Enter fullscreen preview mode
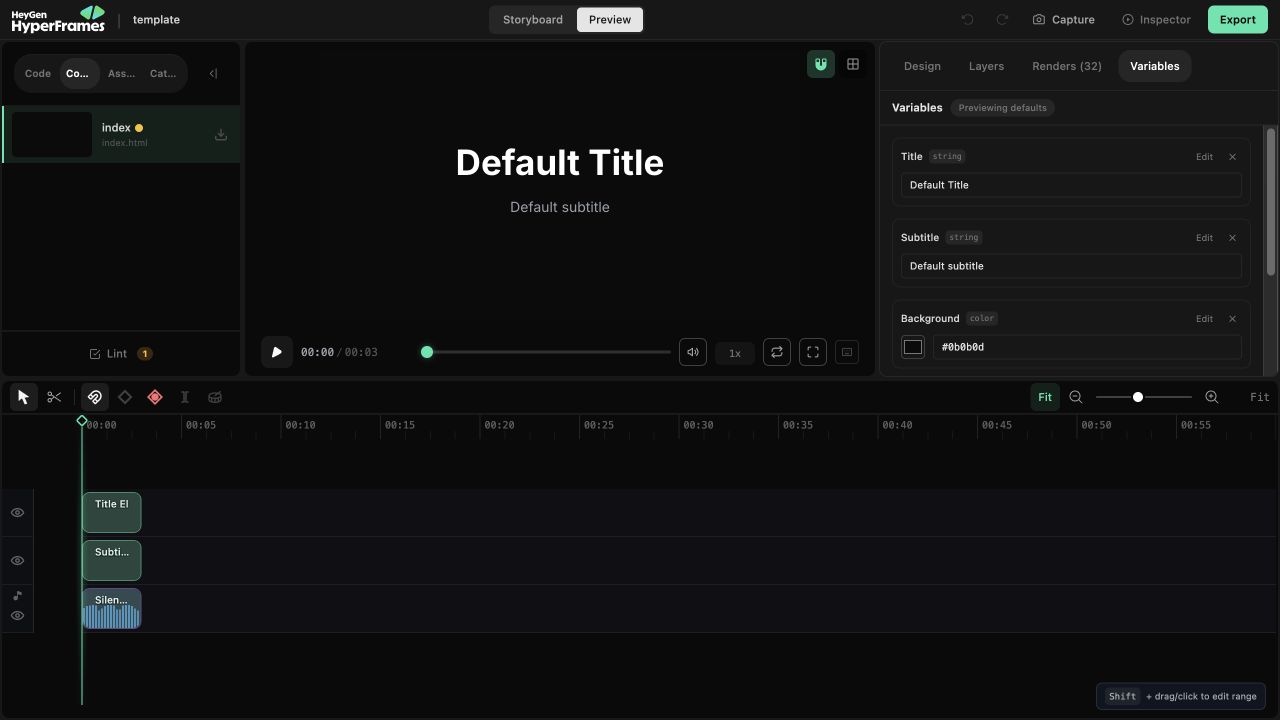Viewport: 1280px width, 720px height. [x=813, y=352]
